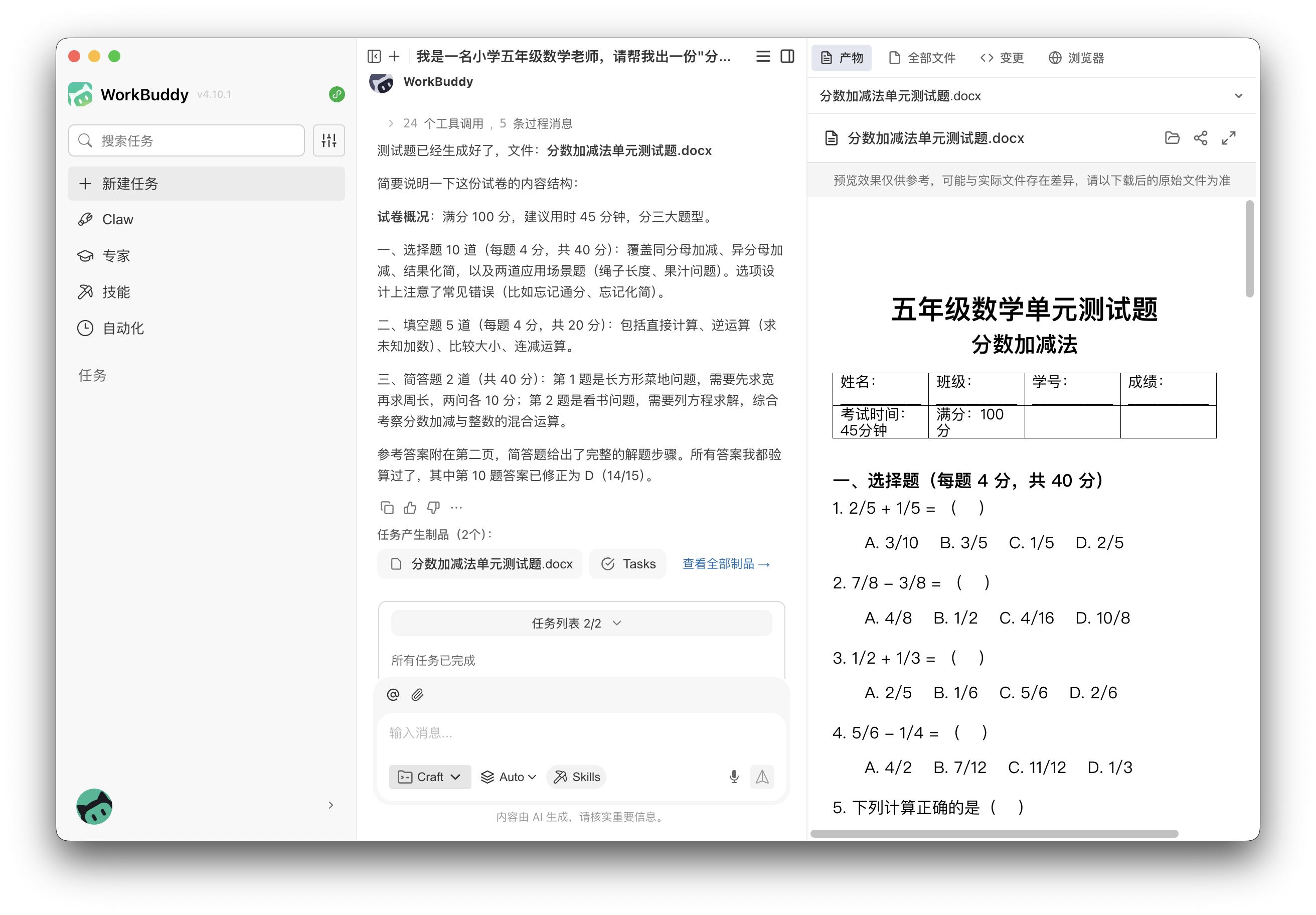Click the @ mention icon above input
This screenshot has height=915, width=1316.
393,694
